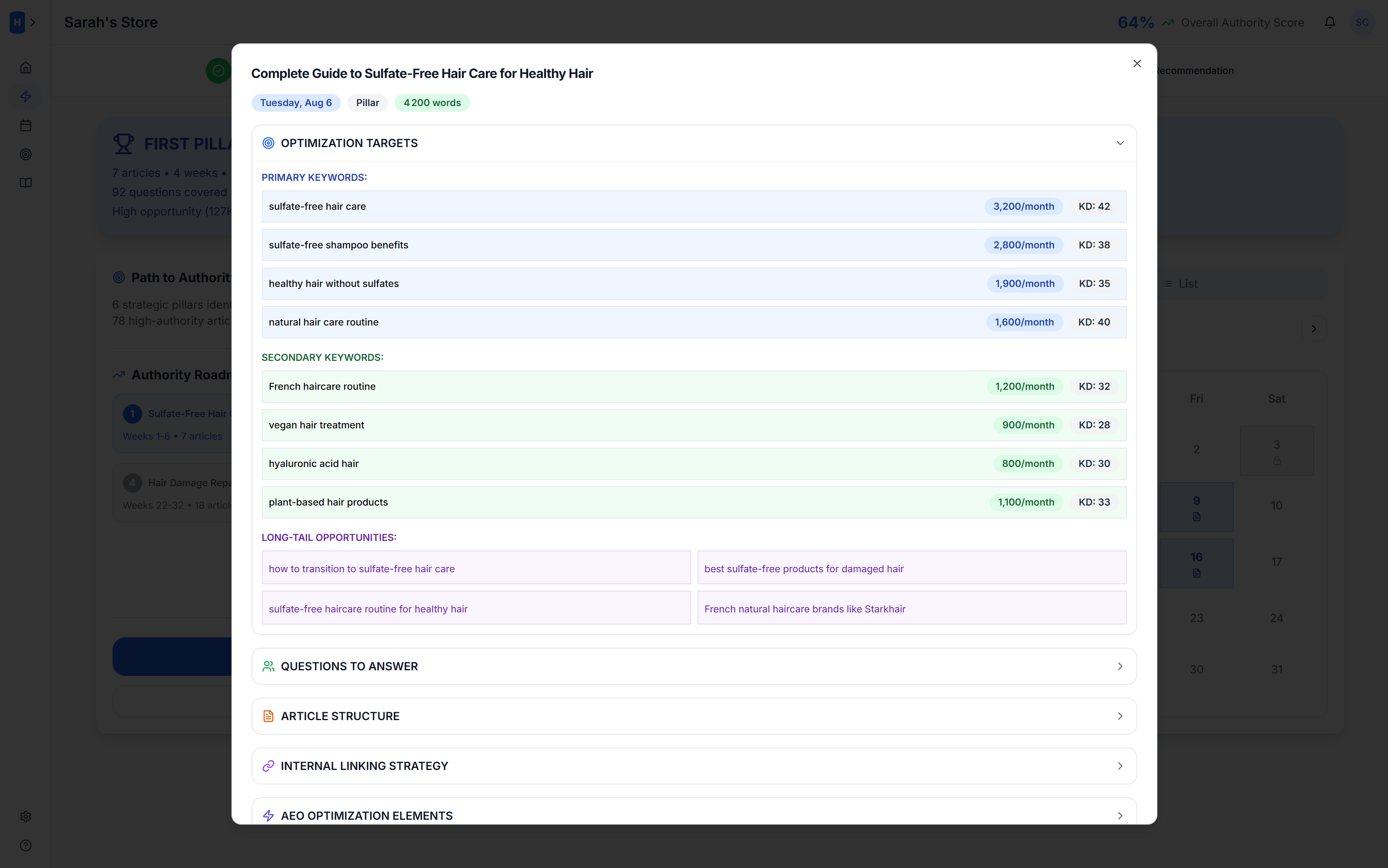
Task: Click the KD: 35 difficulty badge
Action: (x=1094, y=284)
